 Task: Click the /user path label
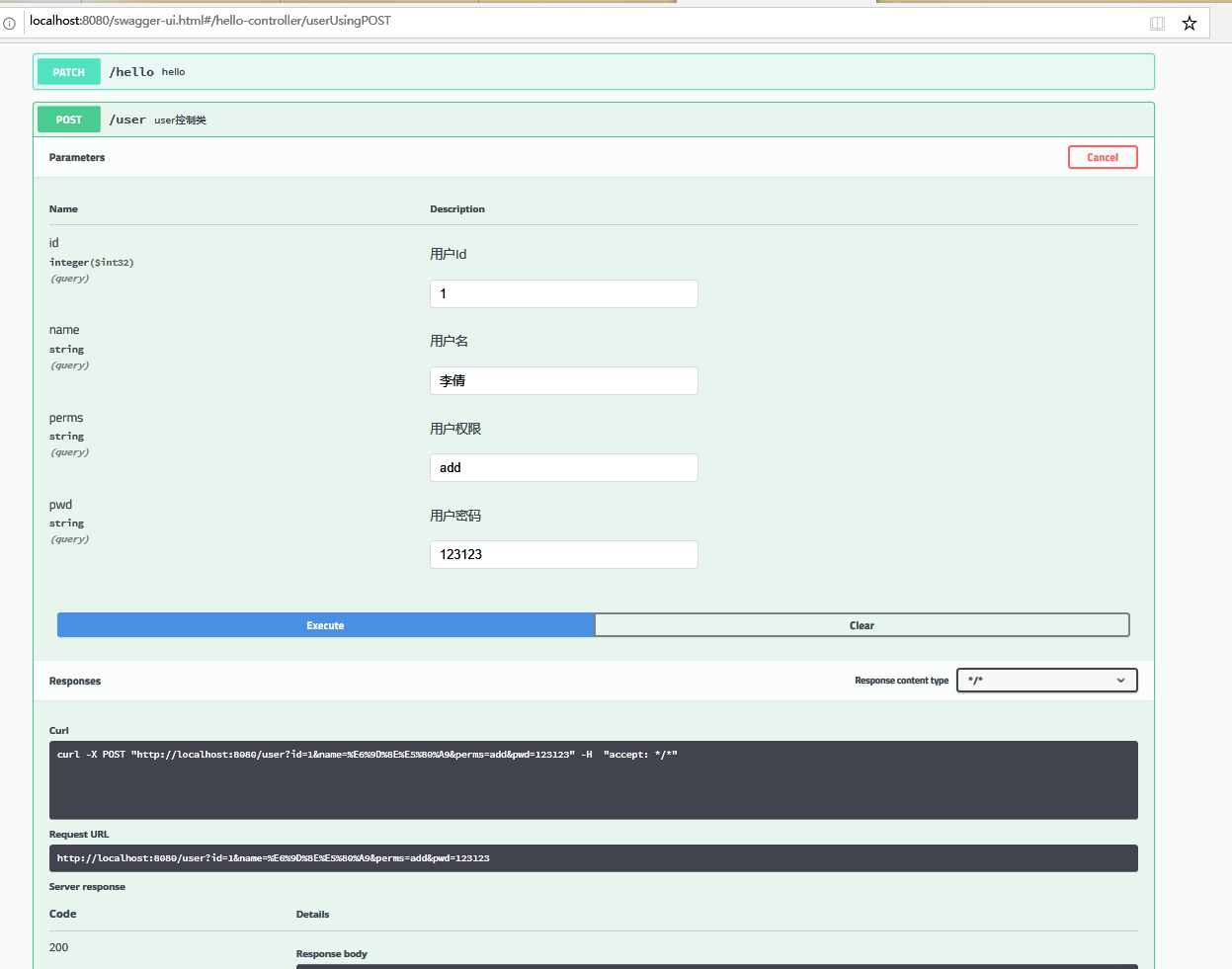coord(127,120)
